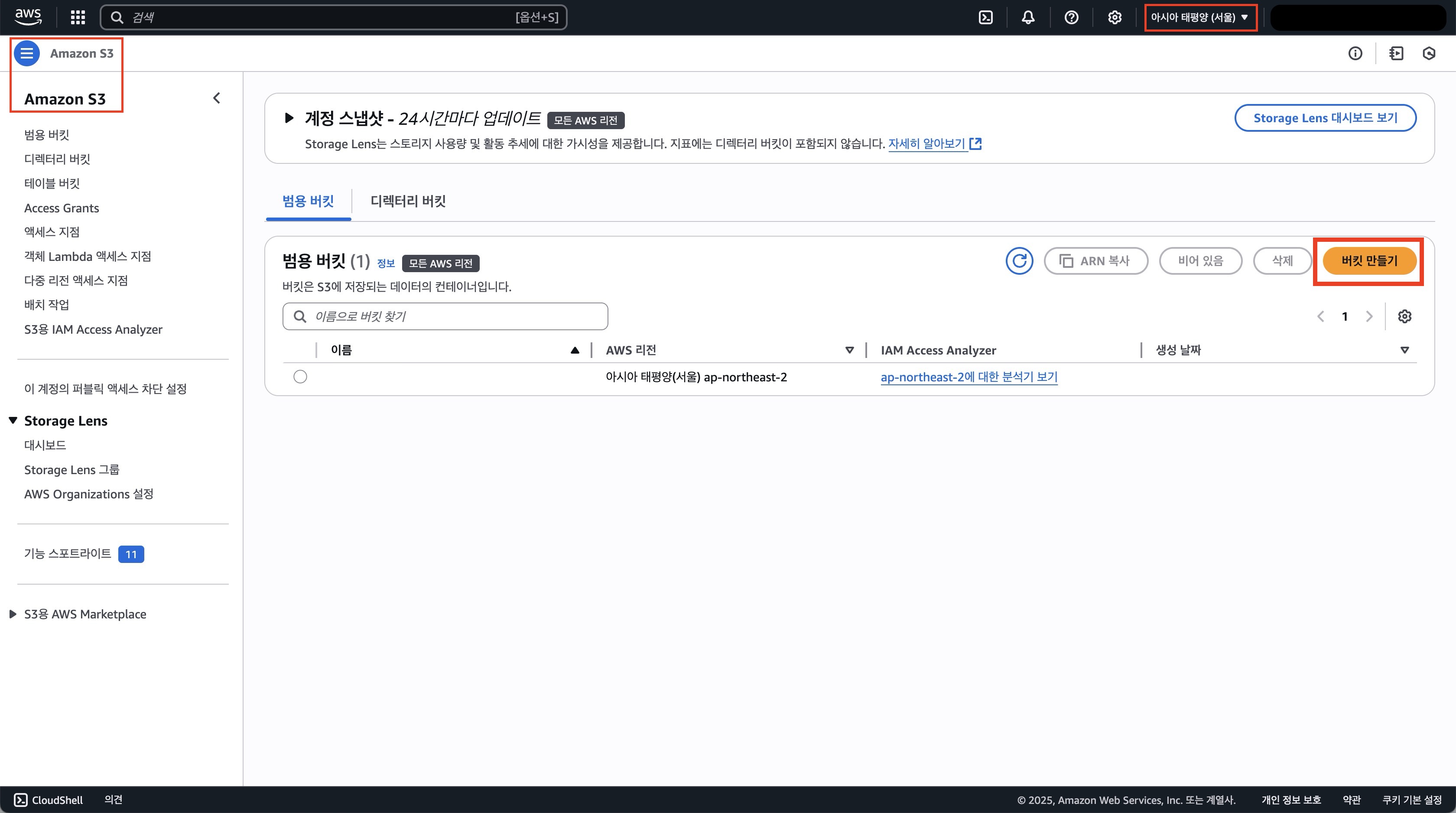The width and height of the screenshot is (1456, 813).
Task: Click the AWS logo home icon
Action: (x=28, y=17)
